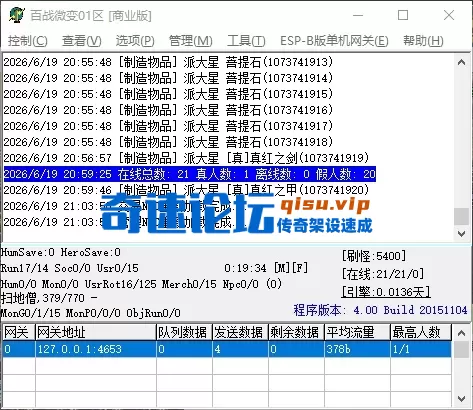Click HumSave:0 HeroSave:0 status text
Viewport: 473px width, 410px height.
60,252
